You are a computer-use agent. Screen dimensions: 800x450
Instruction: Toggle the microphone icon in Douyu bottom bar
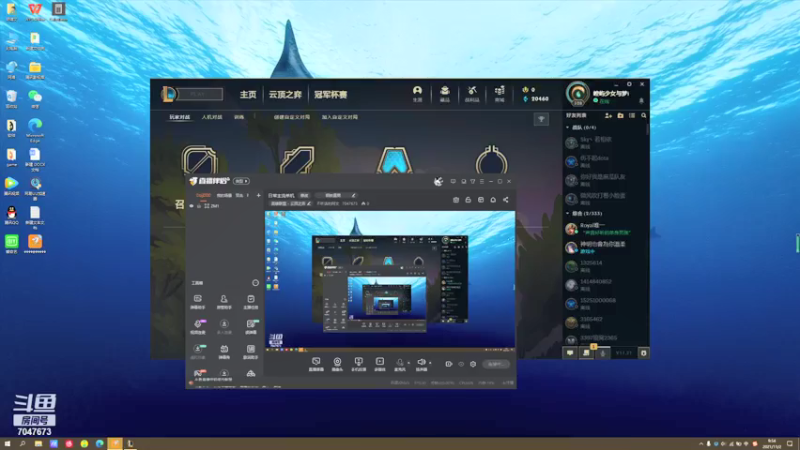click(399, 363)
